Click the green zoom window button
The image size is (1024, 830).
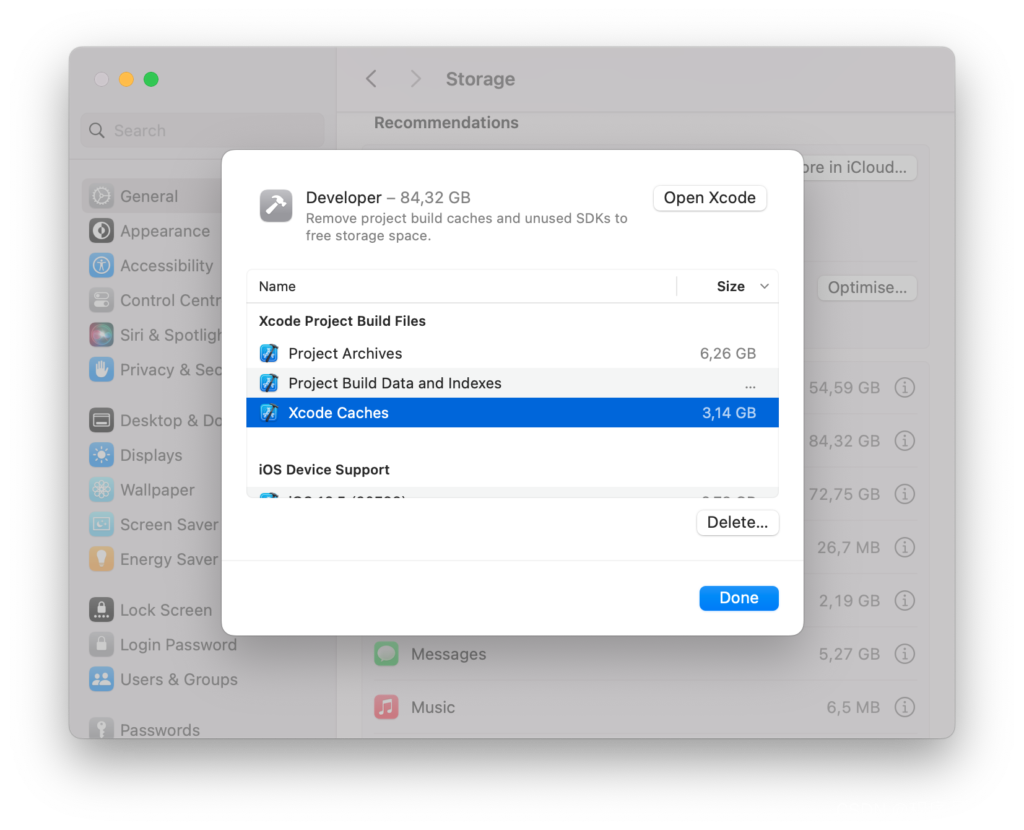click(x=151, y=79)
